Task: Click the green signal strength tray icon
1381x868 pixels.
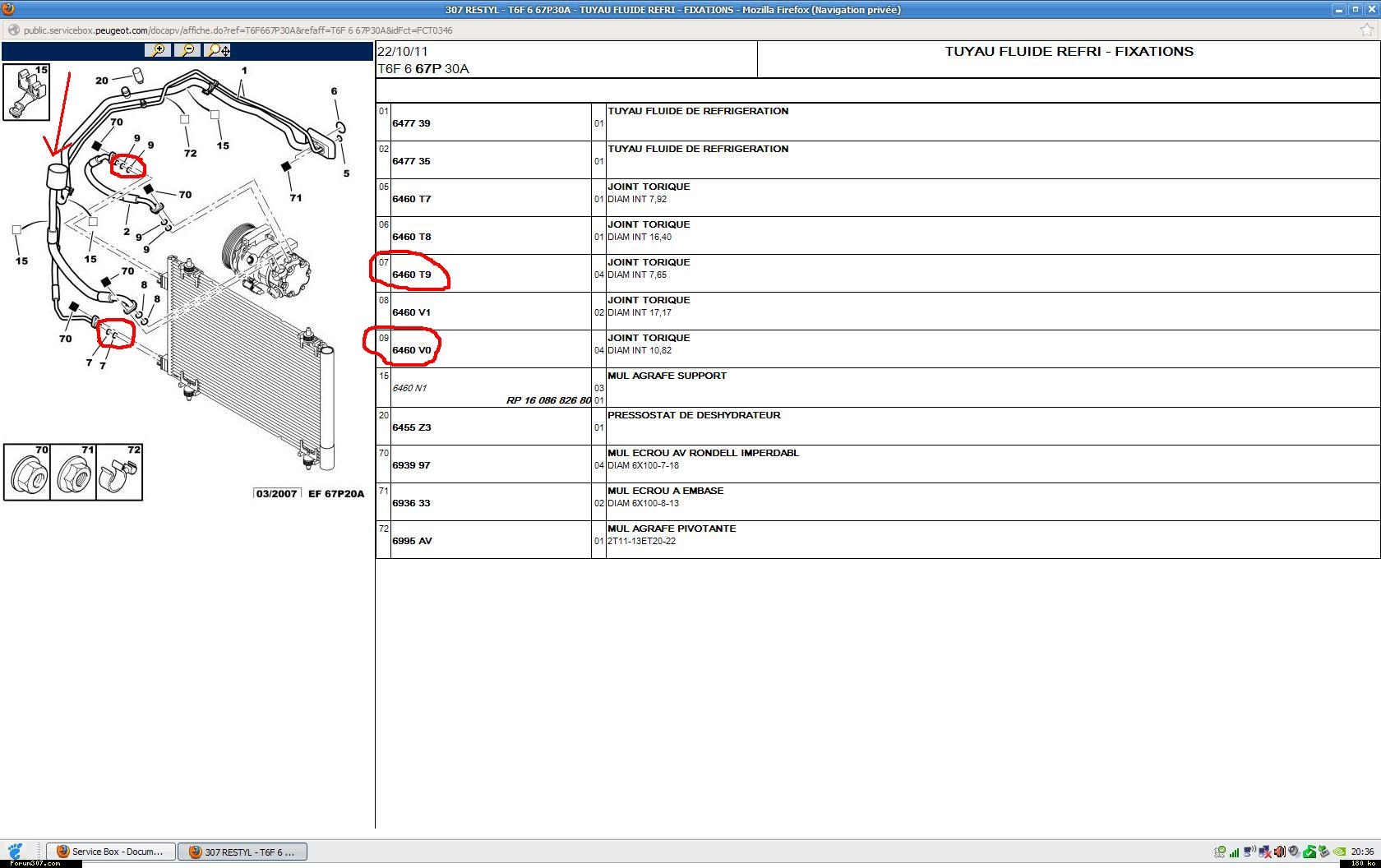Action: [1234, 852]
